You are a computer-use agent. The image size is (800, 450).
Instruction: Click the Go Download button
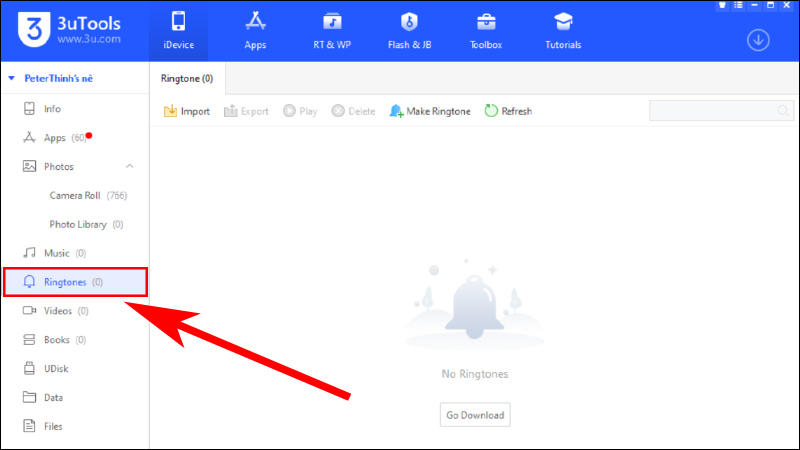(475, 415)
